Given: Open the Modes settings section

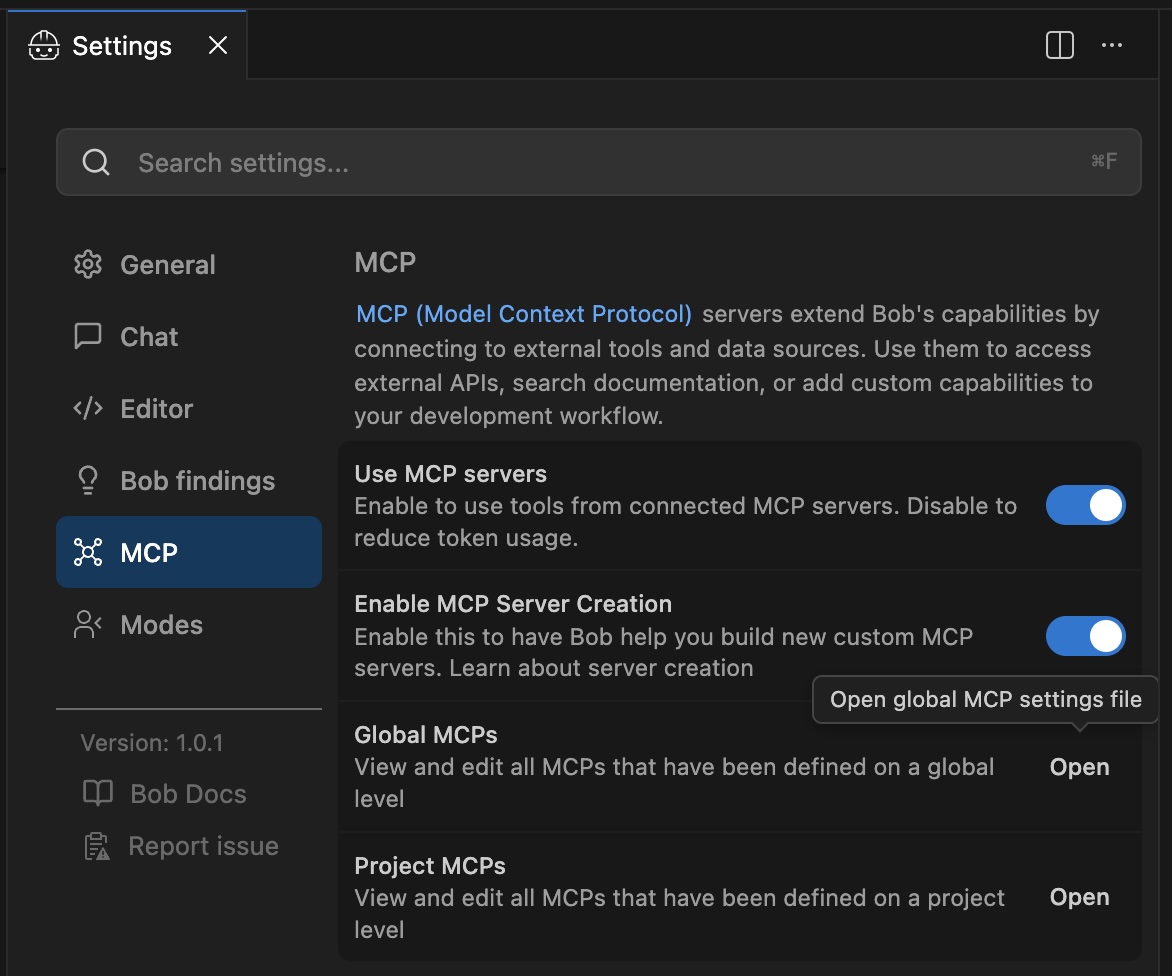Looking at the screenshot, I should coord(188,625).
